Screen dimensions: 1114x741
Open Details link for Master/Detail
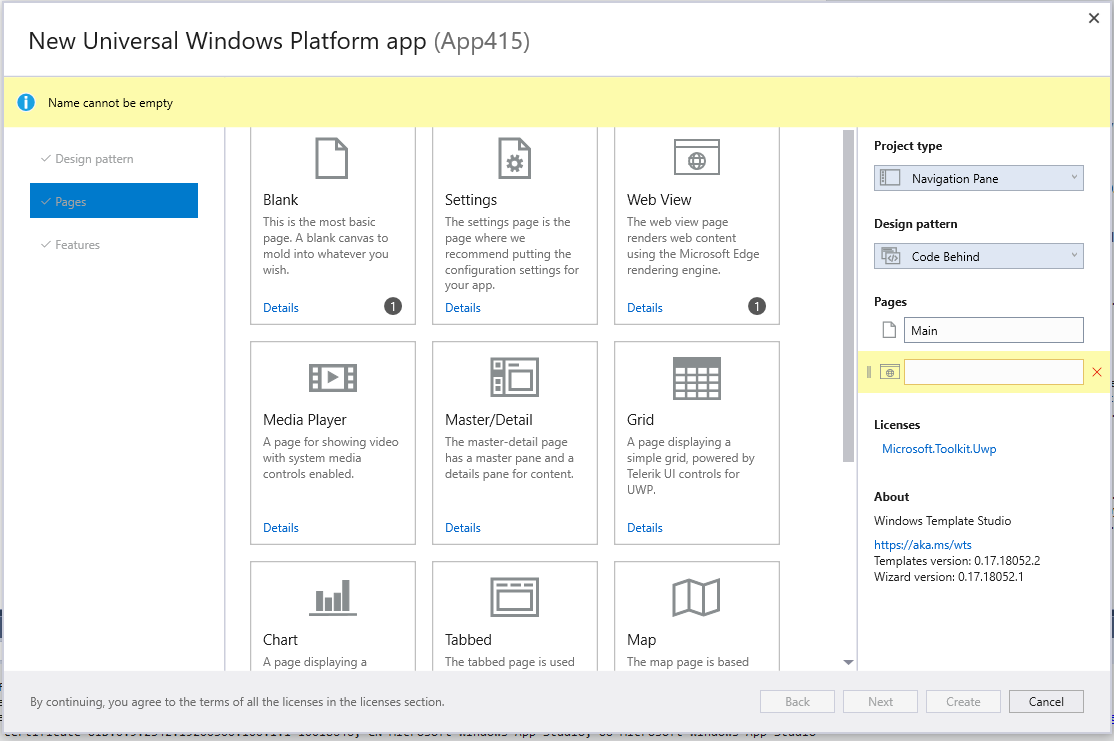pos(463,528)
